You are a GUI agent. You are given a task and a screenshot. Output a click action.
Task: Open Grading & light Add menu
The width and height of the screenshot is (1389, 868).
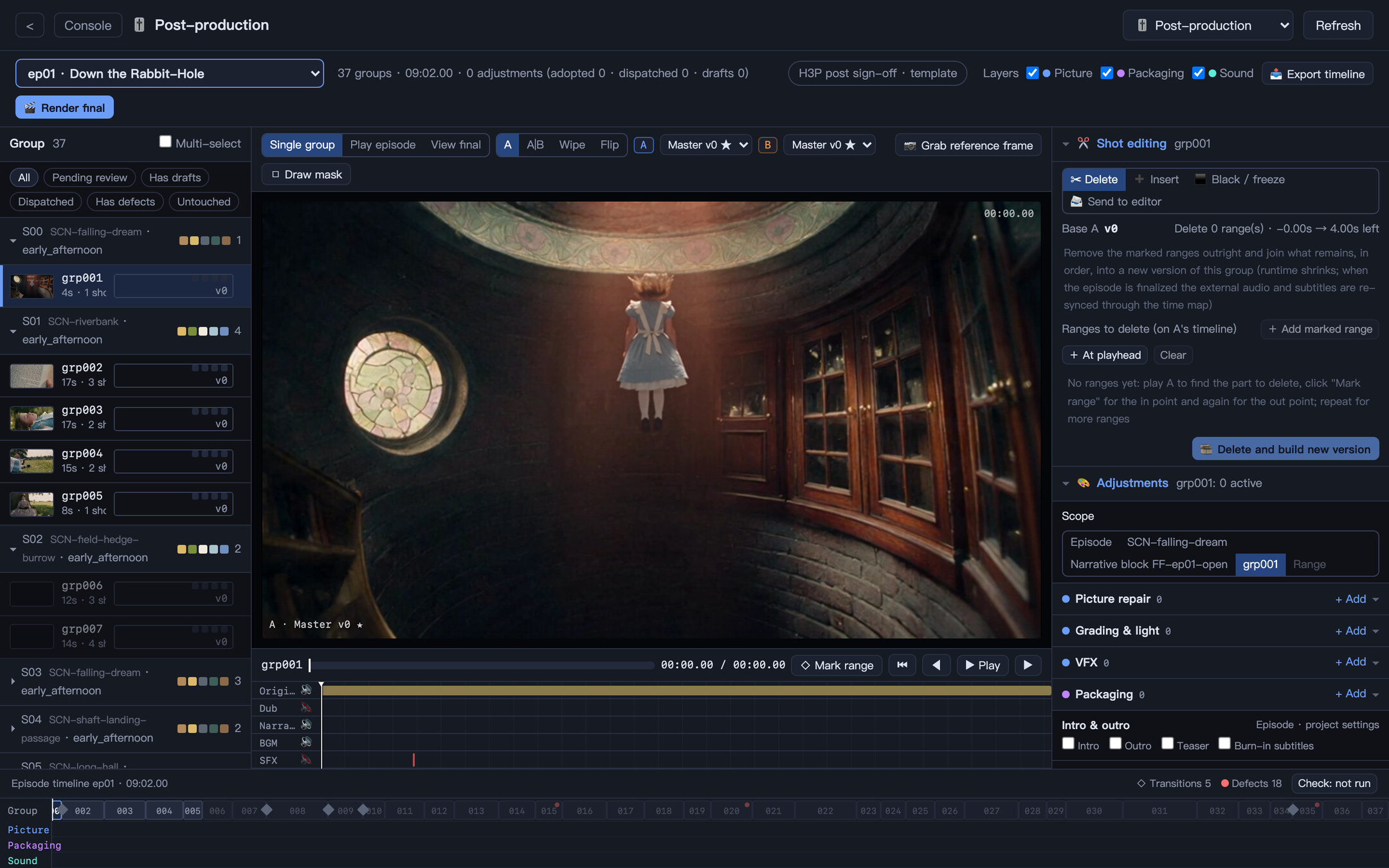1356,631
